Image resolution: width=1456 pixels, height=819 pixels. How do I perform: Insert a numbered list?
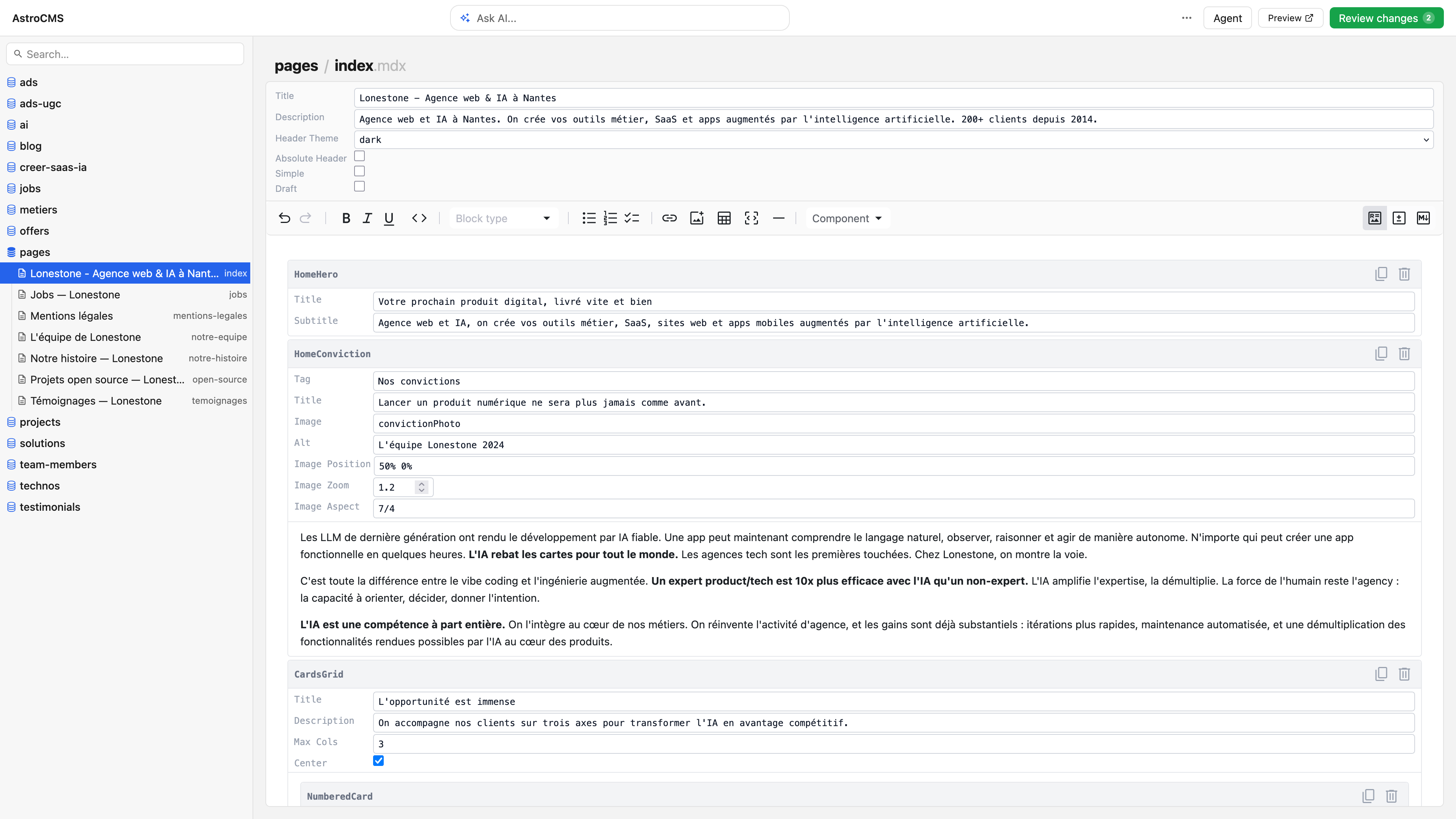click(x=610, y=218)
